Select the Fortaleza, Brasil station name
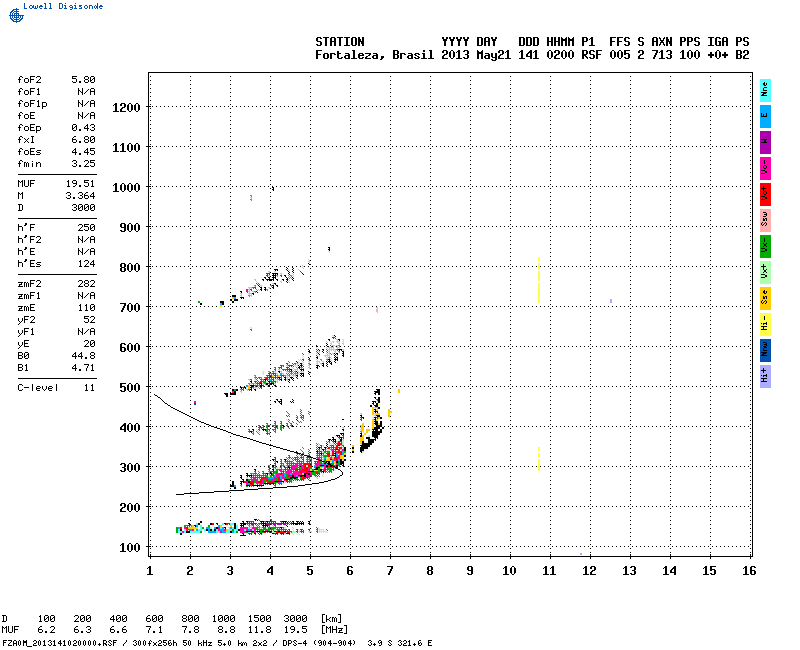The width and height of the screenshot is (800, 650). (375, 55)
